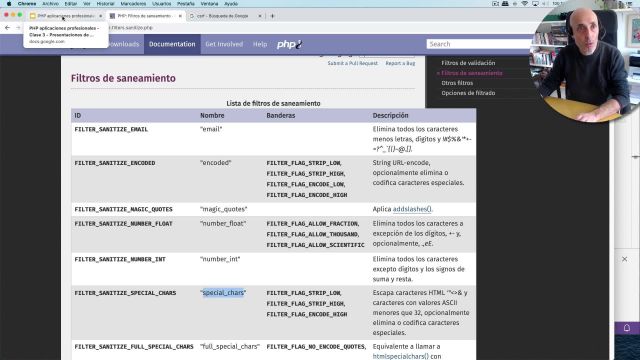Follow the addslashes() link
This screenshot has height=360, width=640.
[x=412, y=209]
